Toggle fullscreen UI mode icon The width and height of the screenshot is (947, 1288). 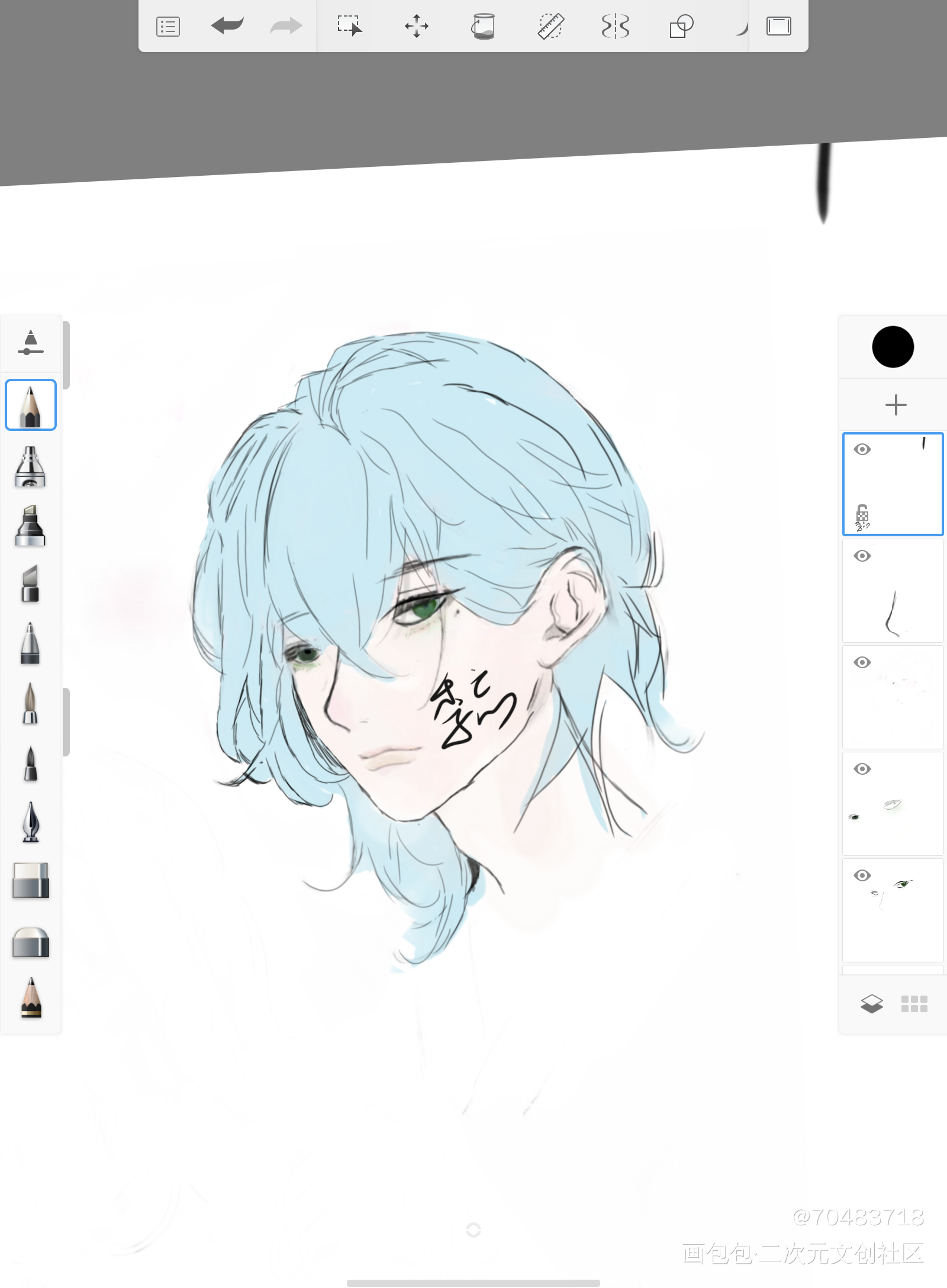point(779,26)
